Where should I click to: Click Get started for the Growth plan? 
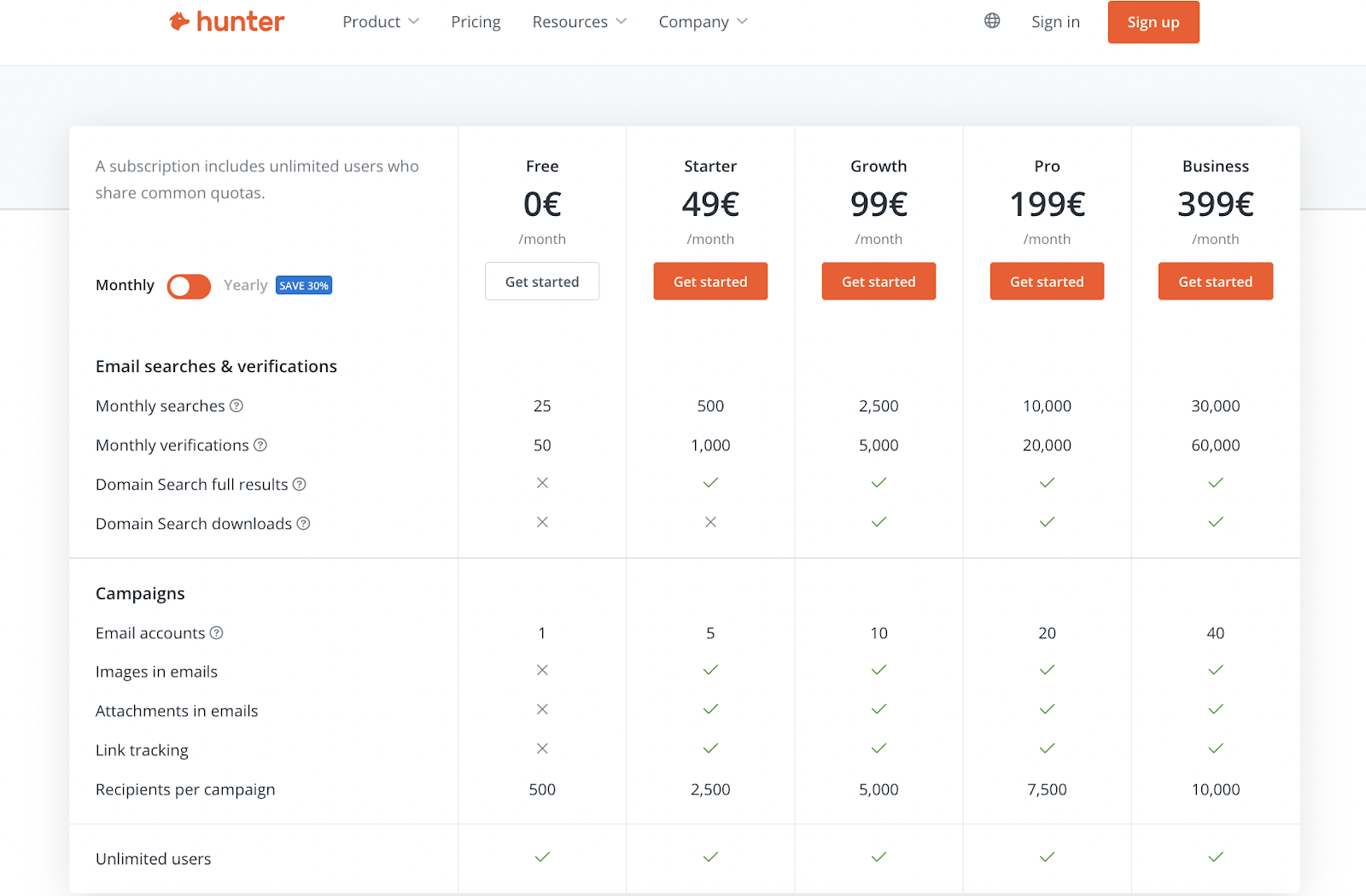(879, 282)
